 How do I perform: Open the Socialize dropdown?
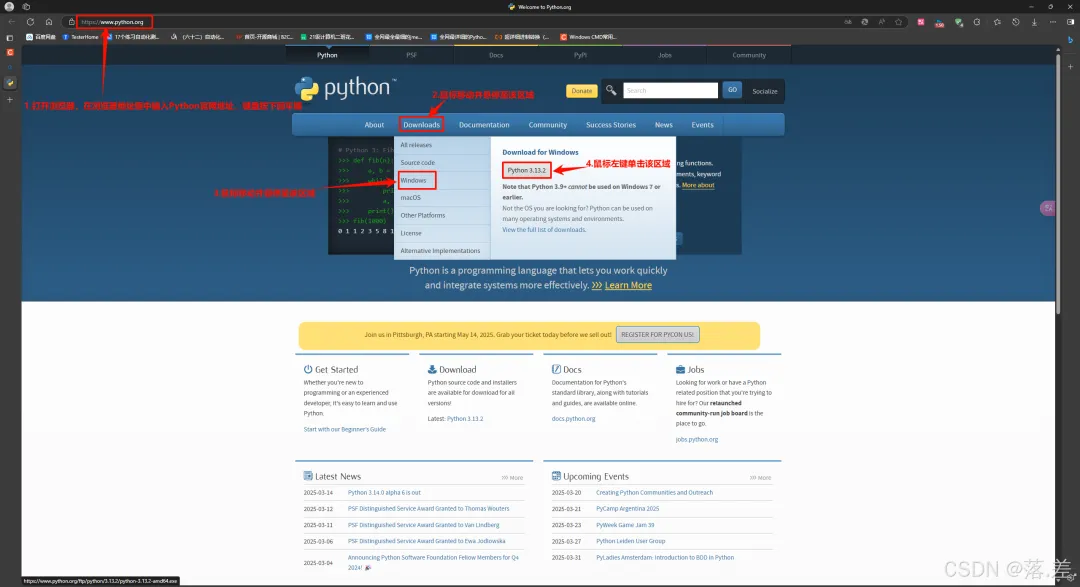765,91
